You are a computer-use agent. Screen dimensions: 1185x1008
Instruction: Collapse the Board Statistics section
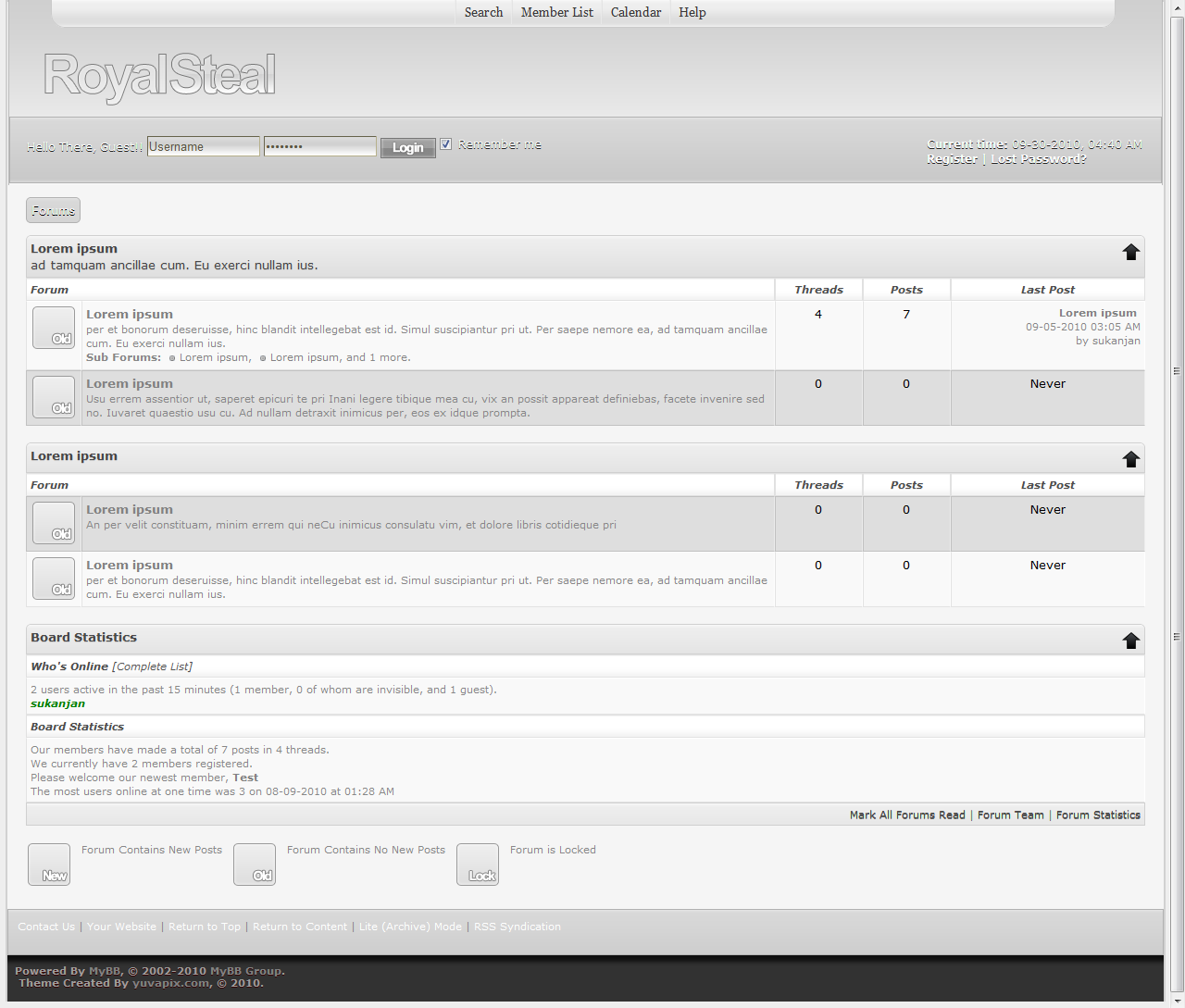(1130, 641)
